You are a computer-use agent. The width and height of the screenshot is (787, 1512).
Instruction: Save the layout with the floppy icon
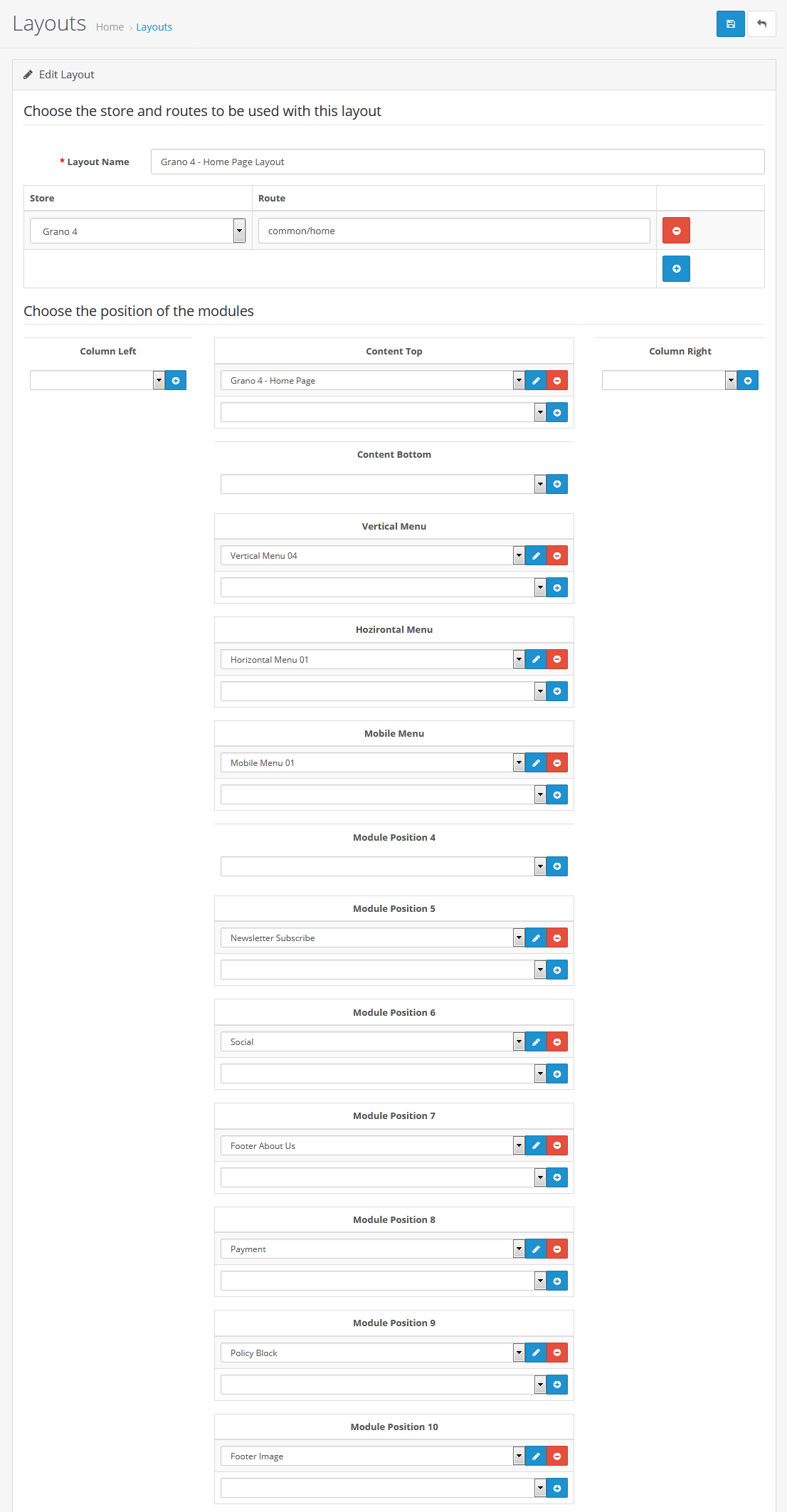tap(730, 23)
